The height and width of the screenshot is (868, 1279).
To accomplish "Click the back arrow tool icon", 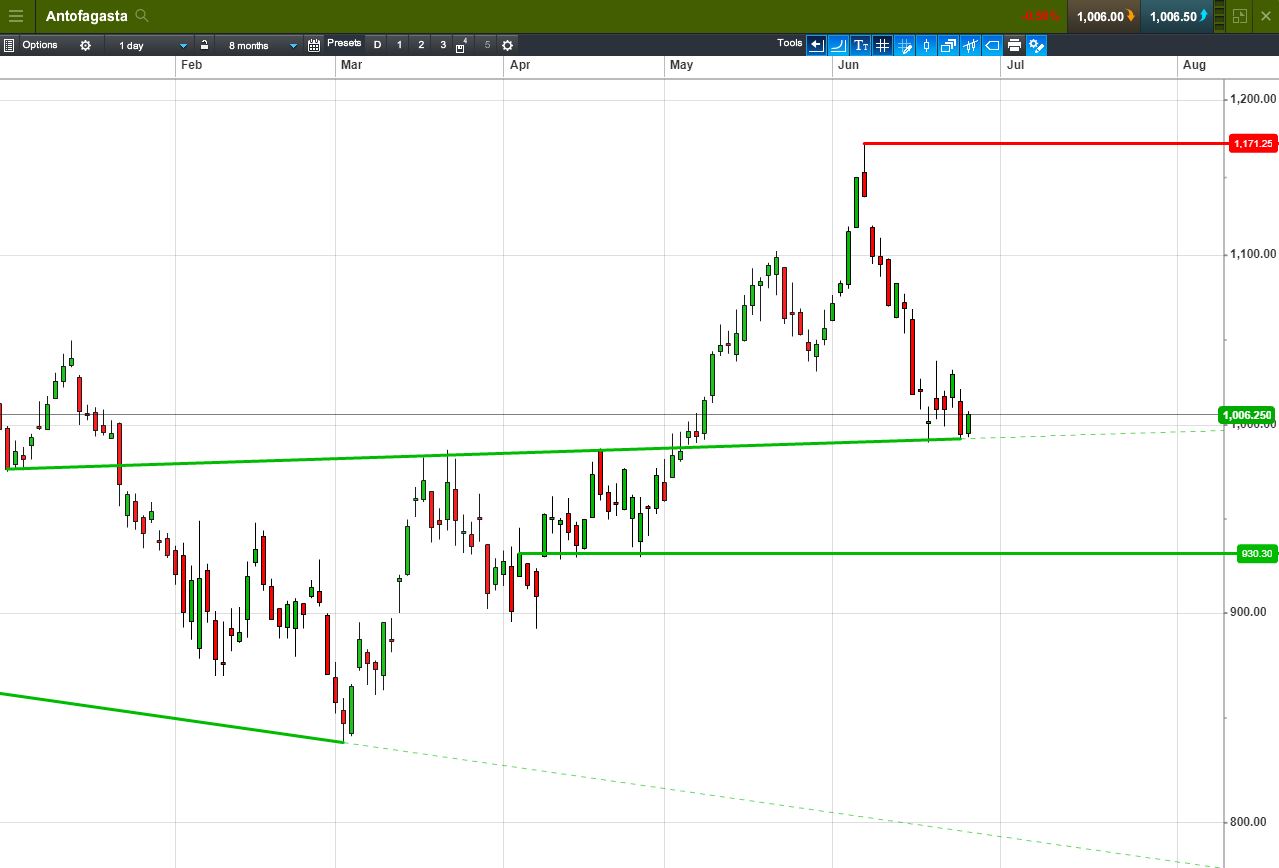I will pos(816,45).
